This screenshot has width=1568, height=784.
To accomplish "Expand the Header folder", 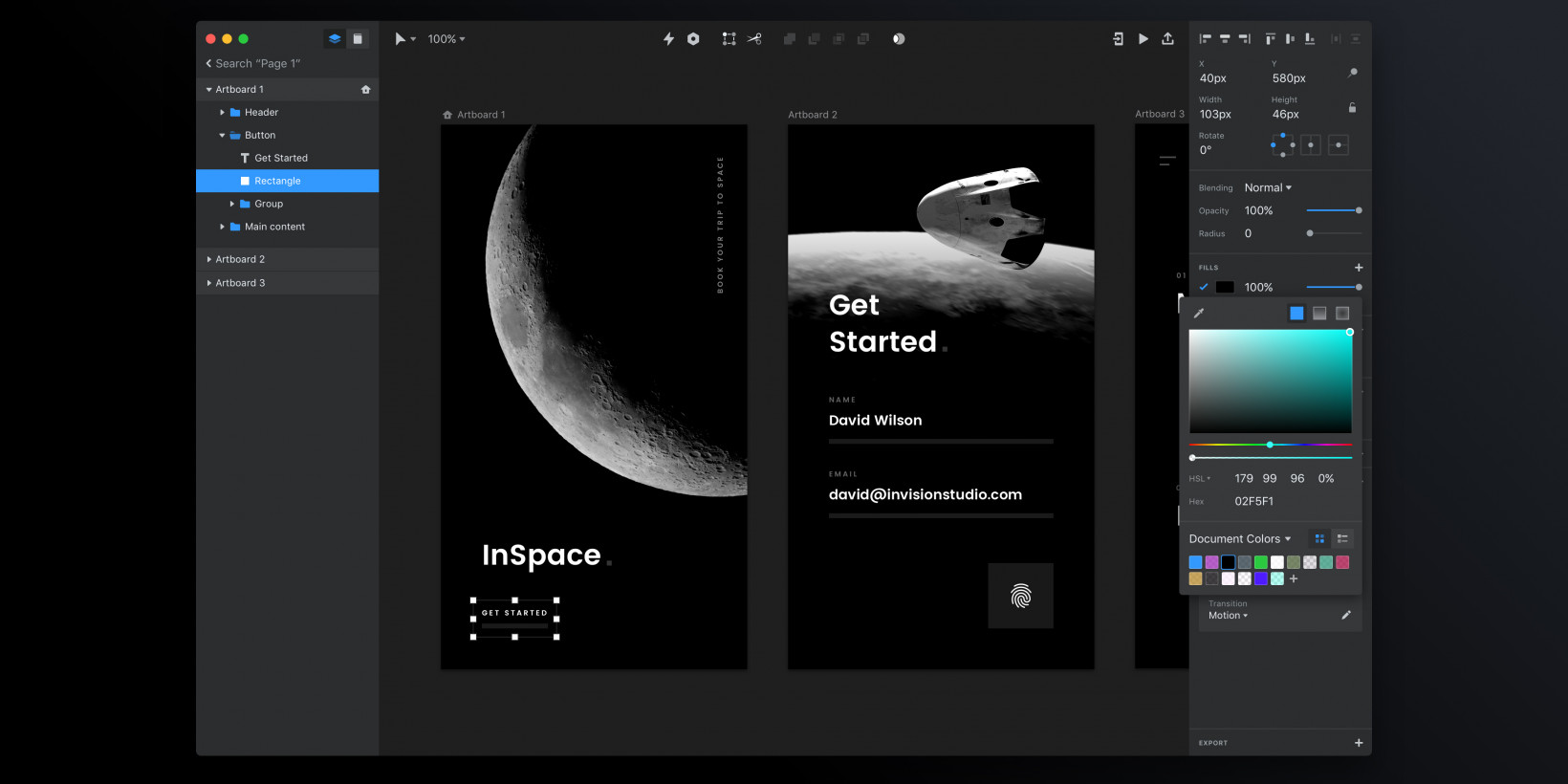I will tap(223, 112).
